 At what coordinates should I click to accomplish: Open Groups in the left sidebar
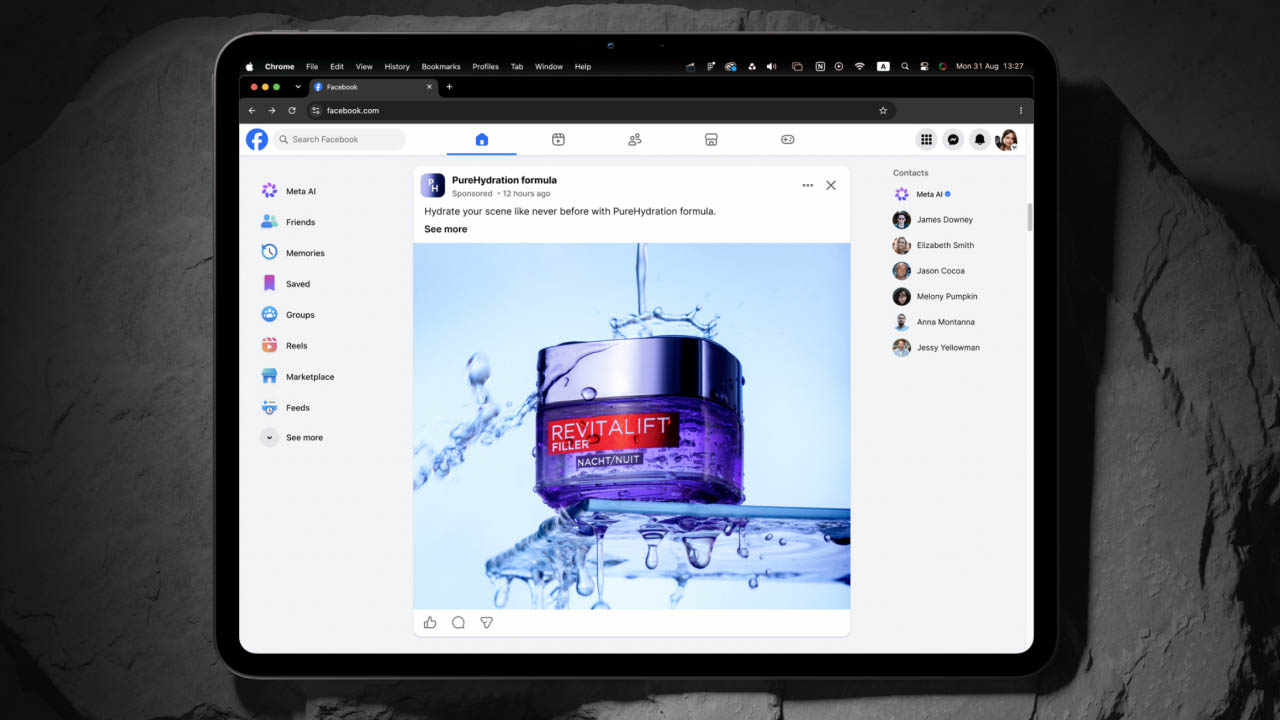288,315
